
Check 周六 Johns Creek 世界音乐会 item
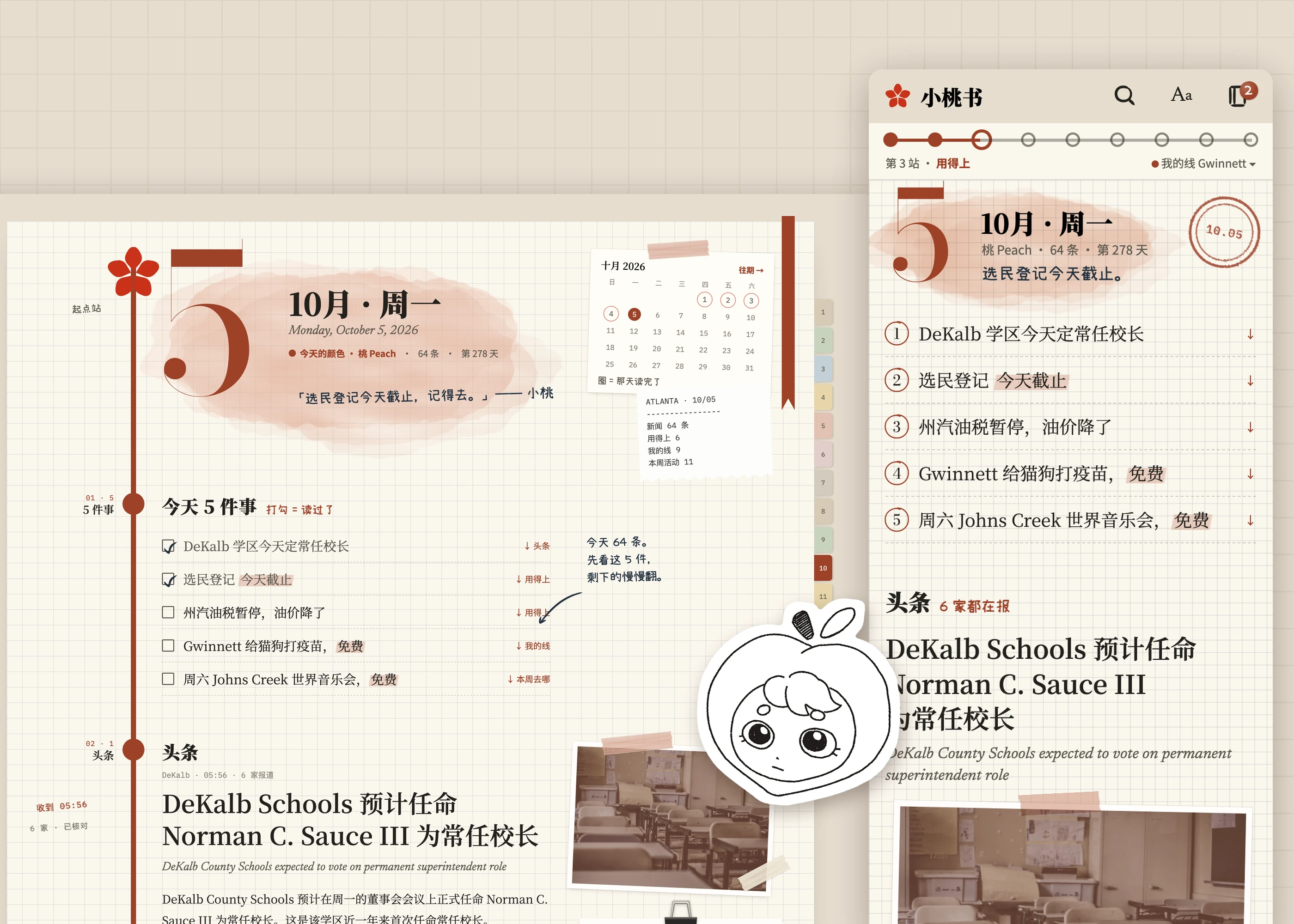tap(168, 679)
